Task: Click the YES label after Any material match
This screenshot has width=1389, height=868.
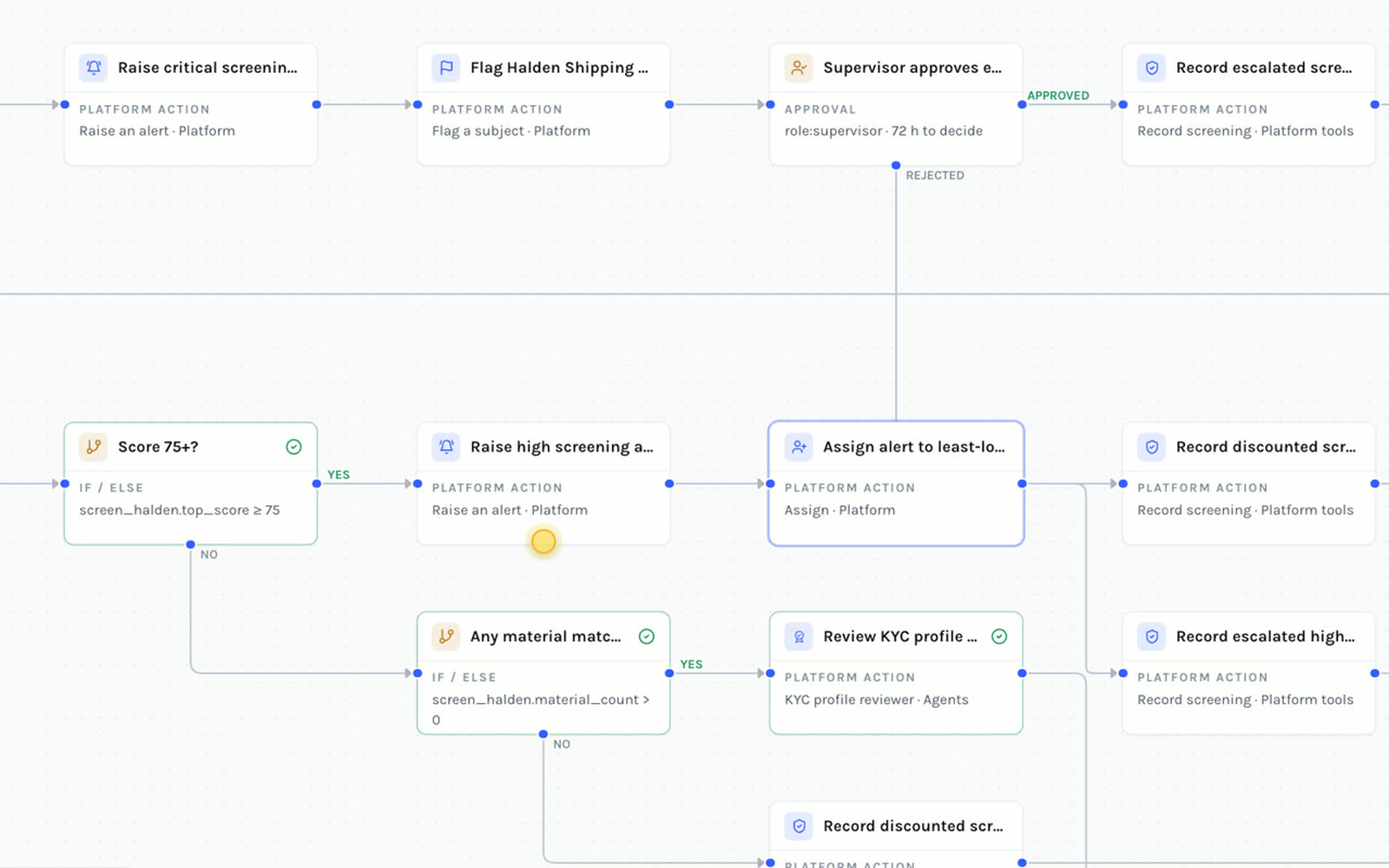Action: pyautogui.click(x=691, y=664)
